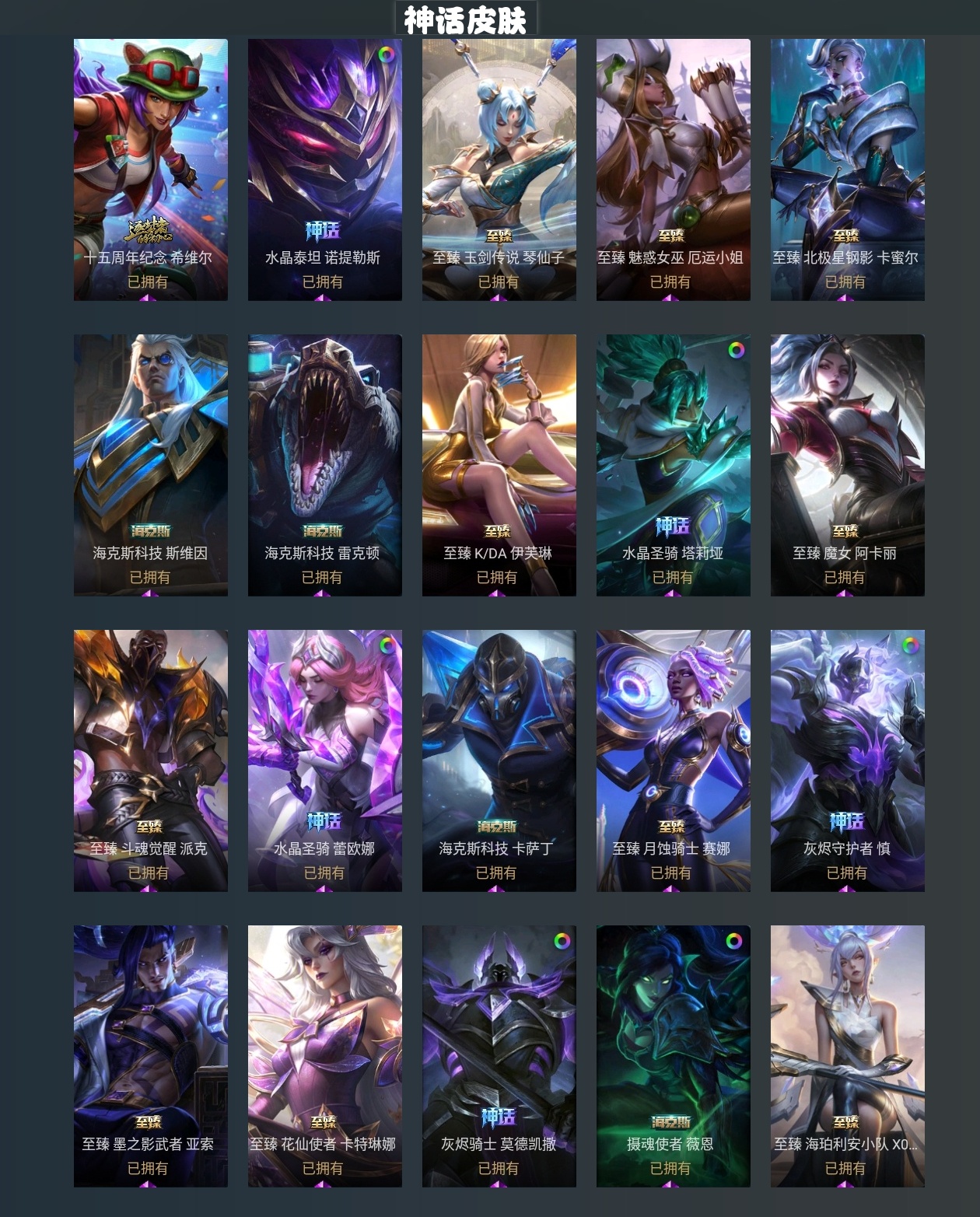980x1217 pixels.
Task: Click the chroma wheel icon on 水晶圣骑 蕾欧娜
Action: pyautogui.click(x=387, y=645)
